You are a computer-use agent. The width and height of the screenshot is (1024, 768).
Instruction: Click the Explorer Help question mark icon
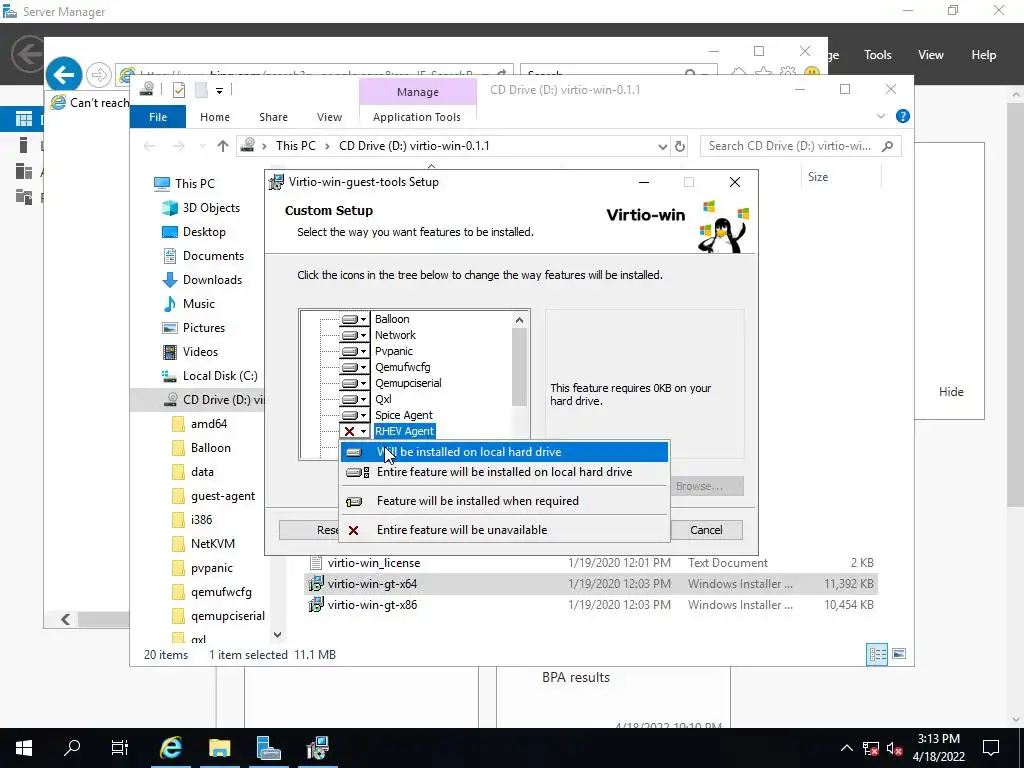903,116
